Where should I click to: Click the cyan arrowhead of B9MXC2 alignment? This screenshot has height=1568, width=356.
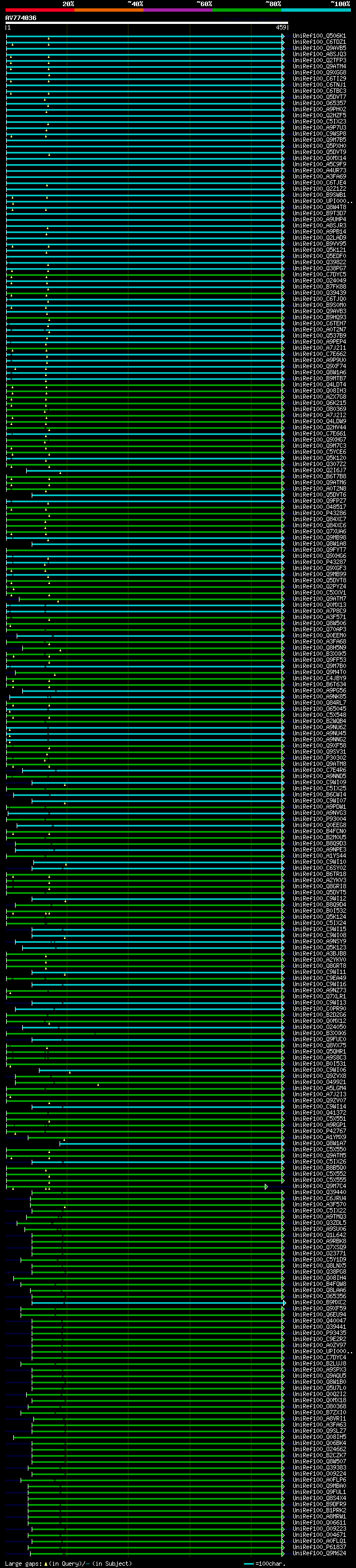(x=284, y=1302)
